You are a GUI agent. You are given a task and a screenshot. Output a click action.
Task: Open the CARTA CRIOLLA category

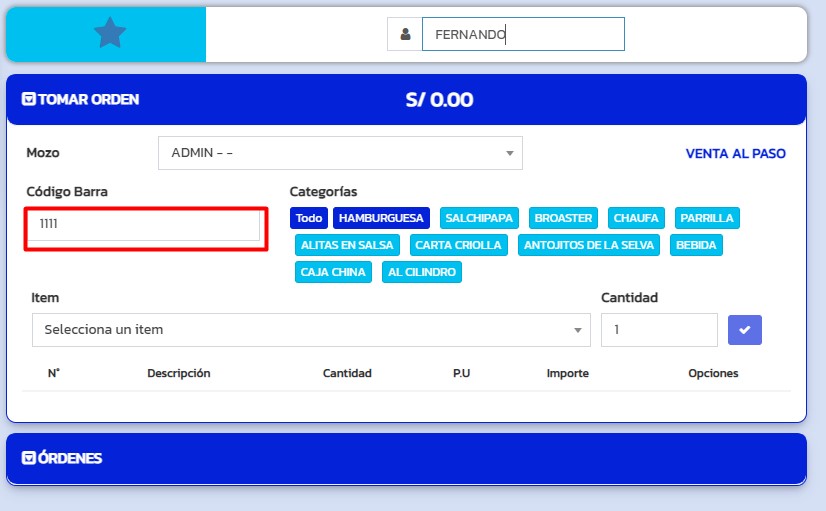tap(458, 245)
